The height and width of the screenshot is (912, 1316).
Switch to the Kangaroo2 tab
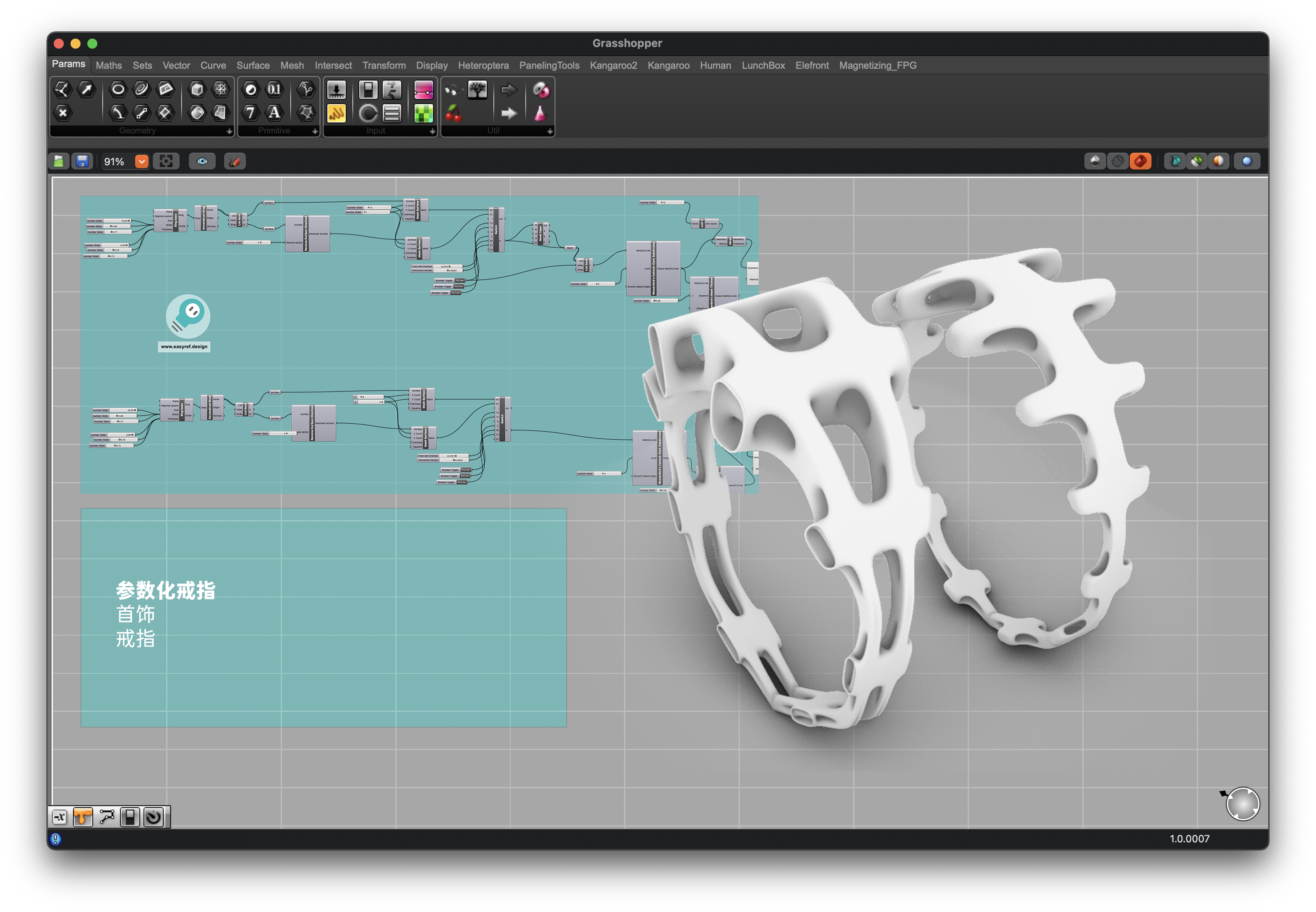coord(613,66)
